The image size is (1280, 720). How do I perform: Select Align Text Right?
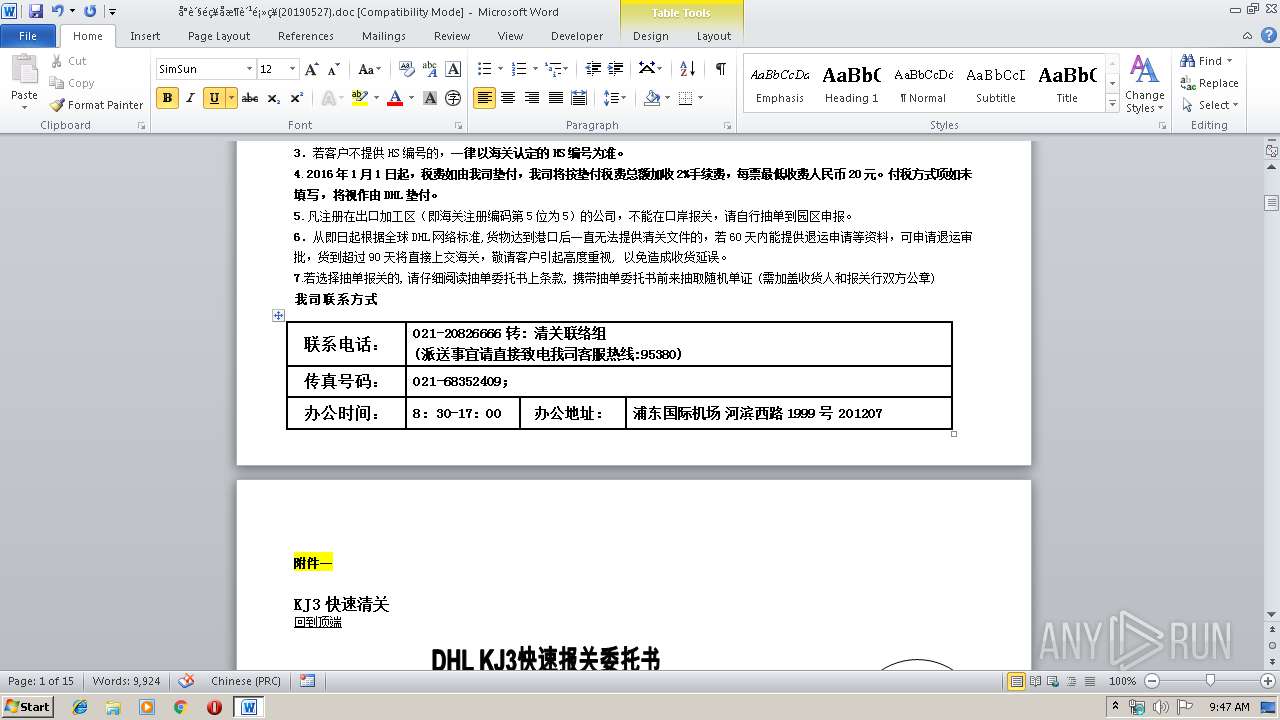tap(531, 98)
